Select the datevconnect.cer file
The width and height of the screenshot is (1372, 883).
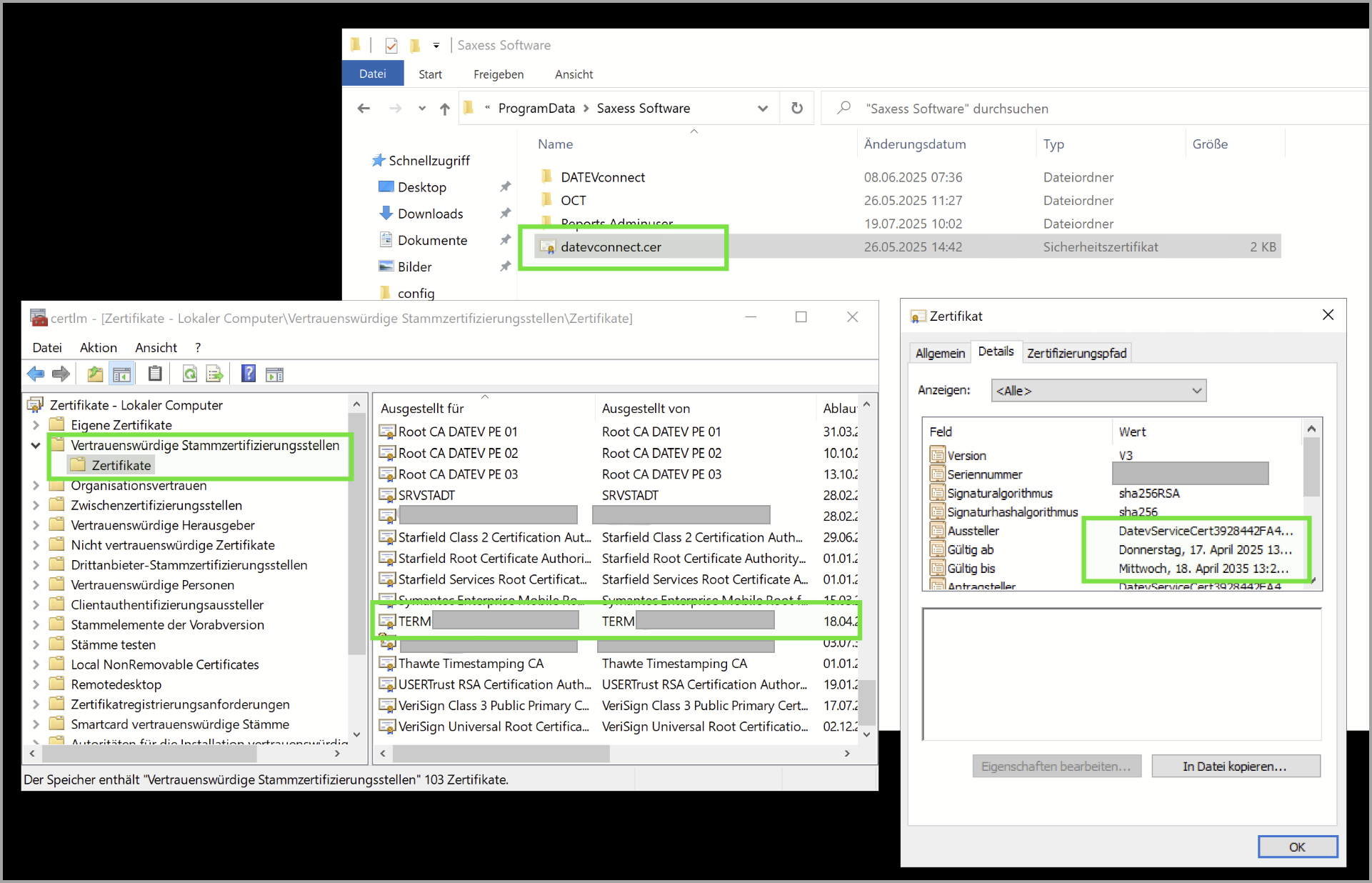click(x=611, y=247)
